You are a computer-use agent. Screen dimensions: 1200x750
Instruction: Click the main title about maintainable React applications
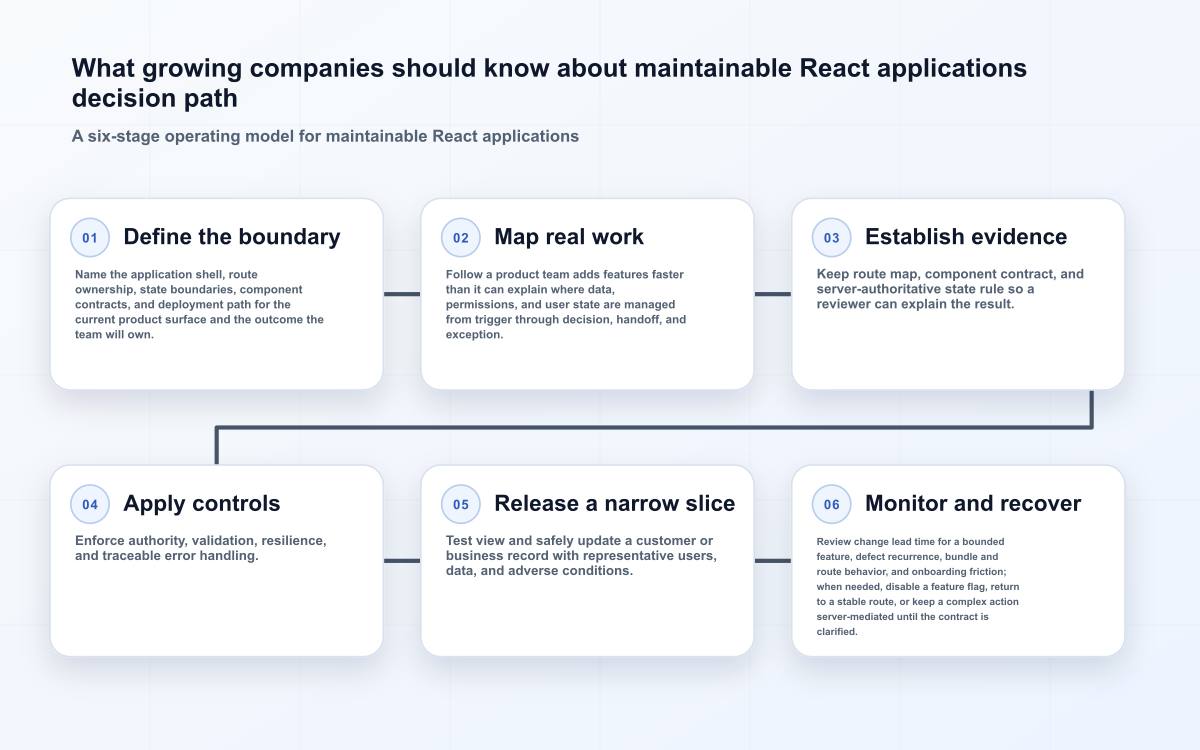click(x=549, y=83)
